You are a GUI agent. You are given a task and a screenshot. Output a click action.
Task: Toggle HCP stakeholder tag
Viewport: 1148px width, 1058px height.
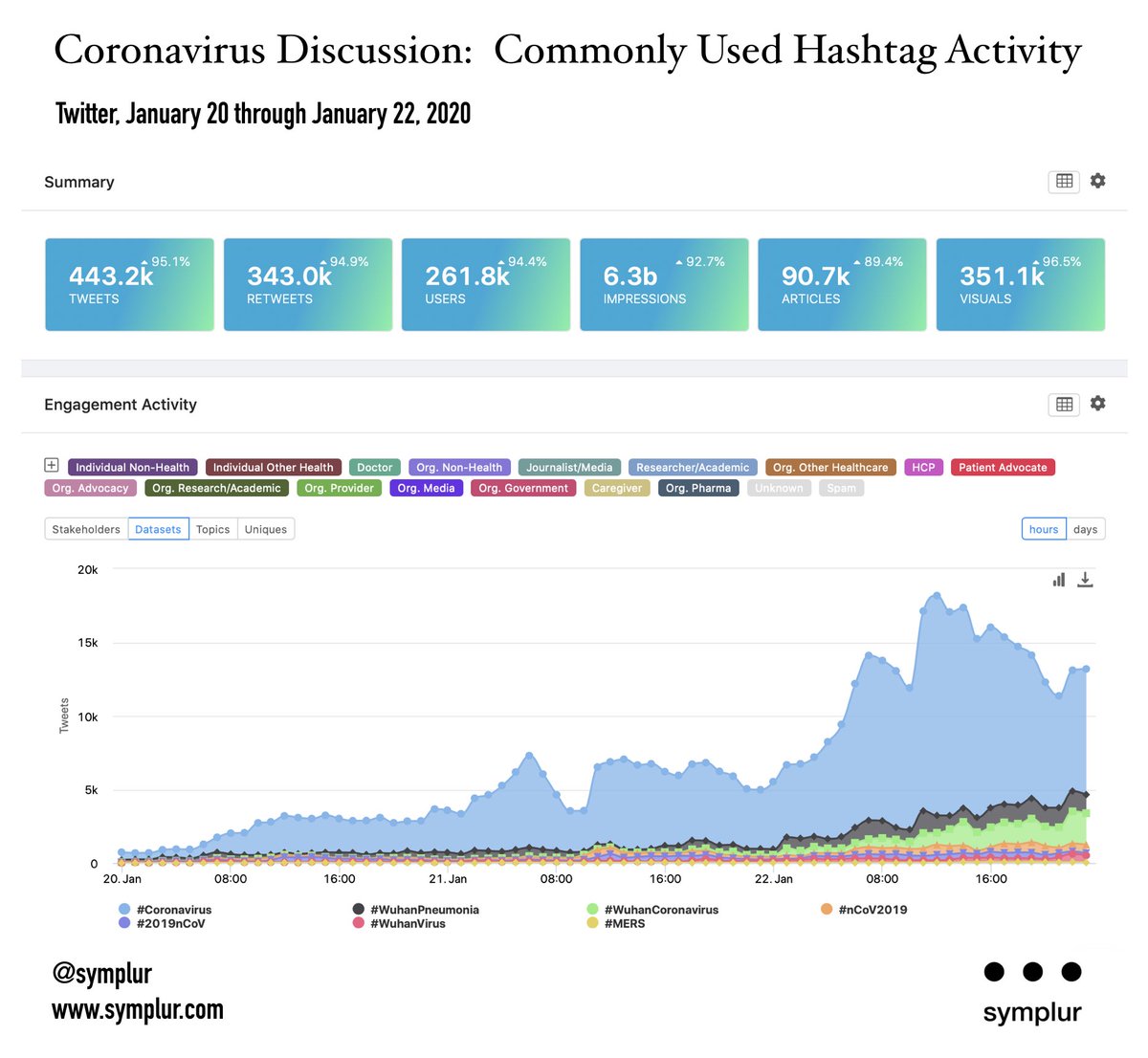point(923,468)
